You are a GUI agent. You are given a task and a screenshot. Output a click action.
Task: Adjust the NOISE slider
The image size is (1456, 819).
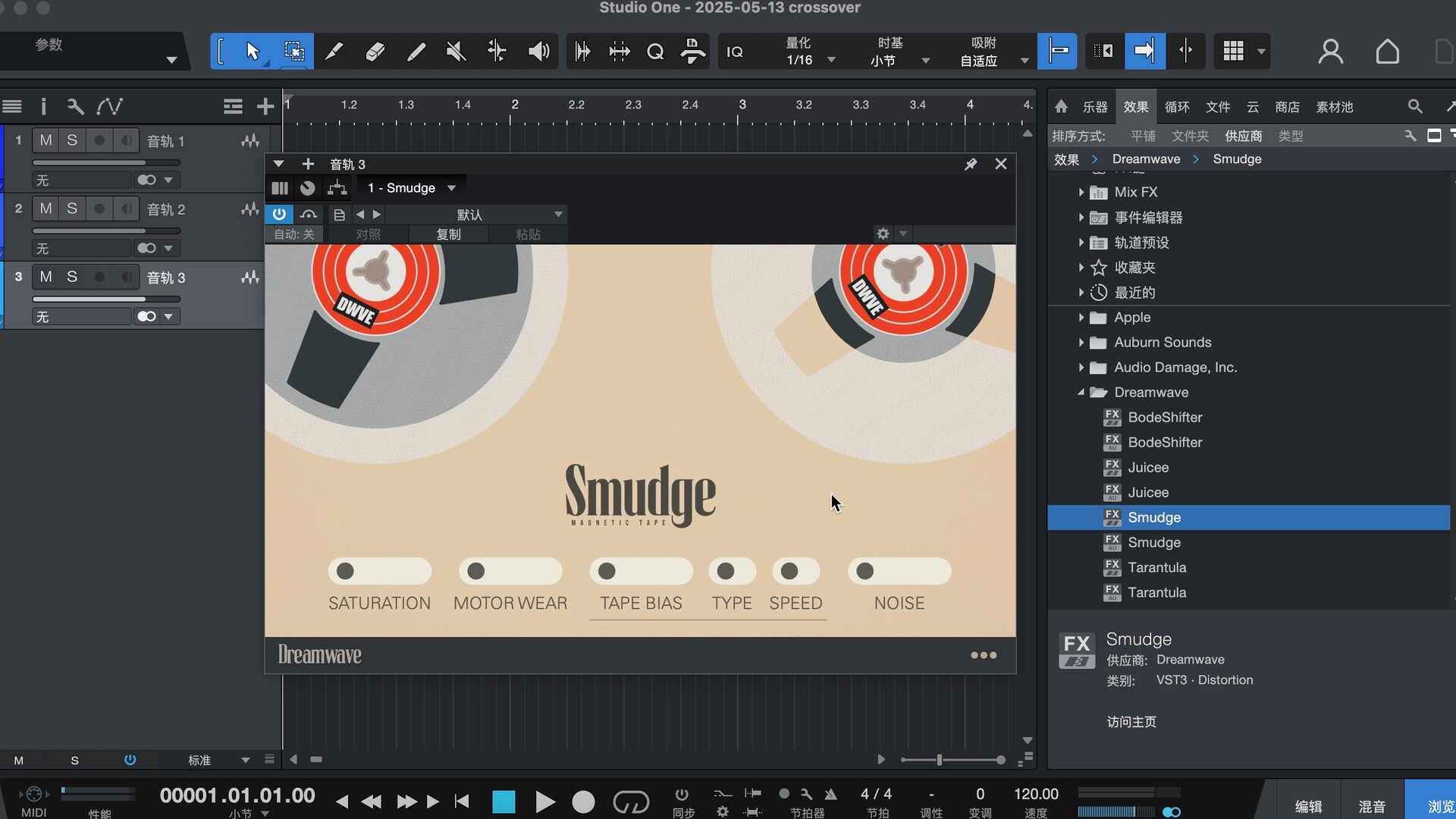pyautogui.click(x=899, y=571)
